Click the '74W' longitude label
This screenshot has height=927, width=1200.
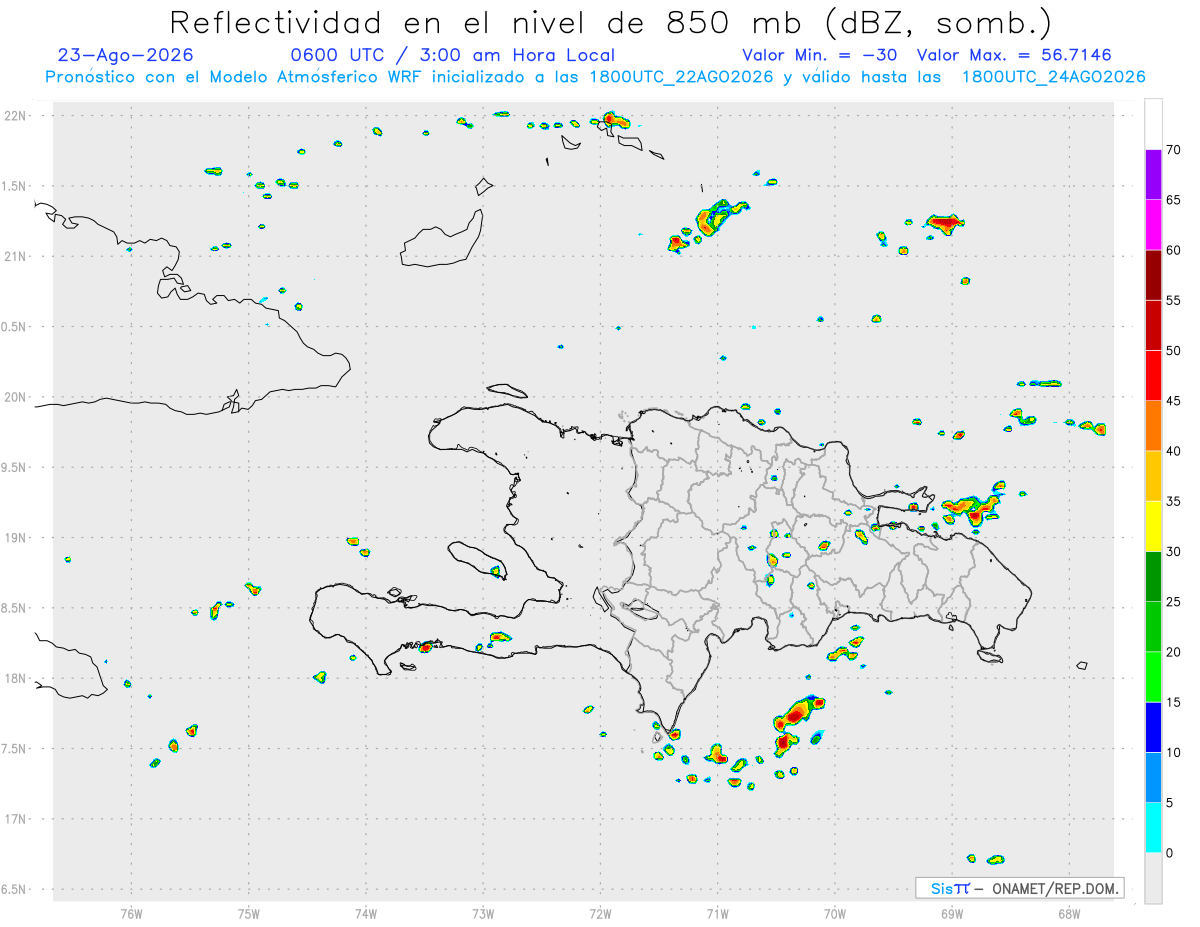(x=366, y=914)
